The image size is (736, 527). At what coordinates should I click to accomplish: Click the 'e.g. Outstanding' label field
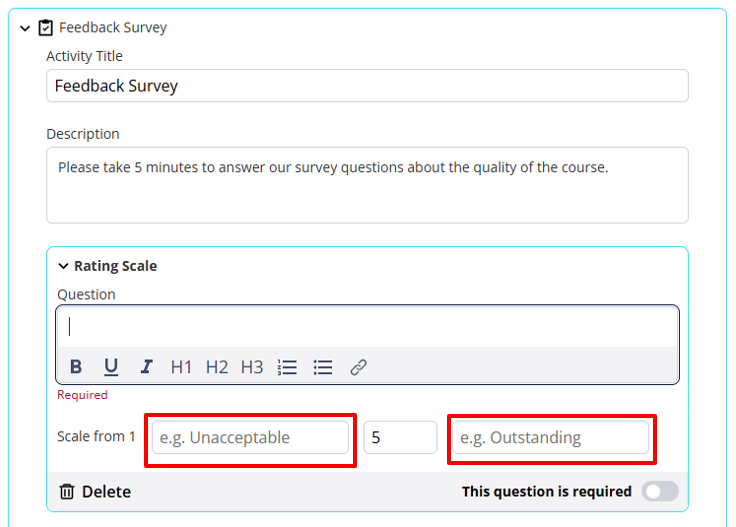click(551, 437)
